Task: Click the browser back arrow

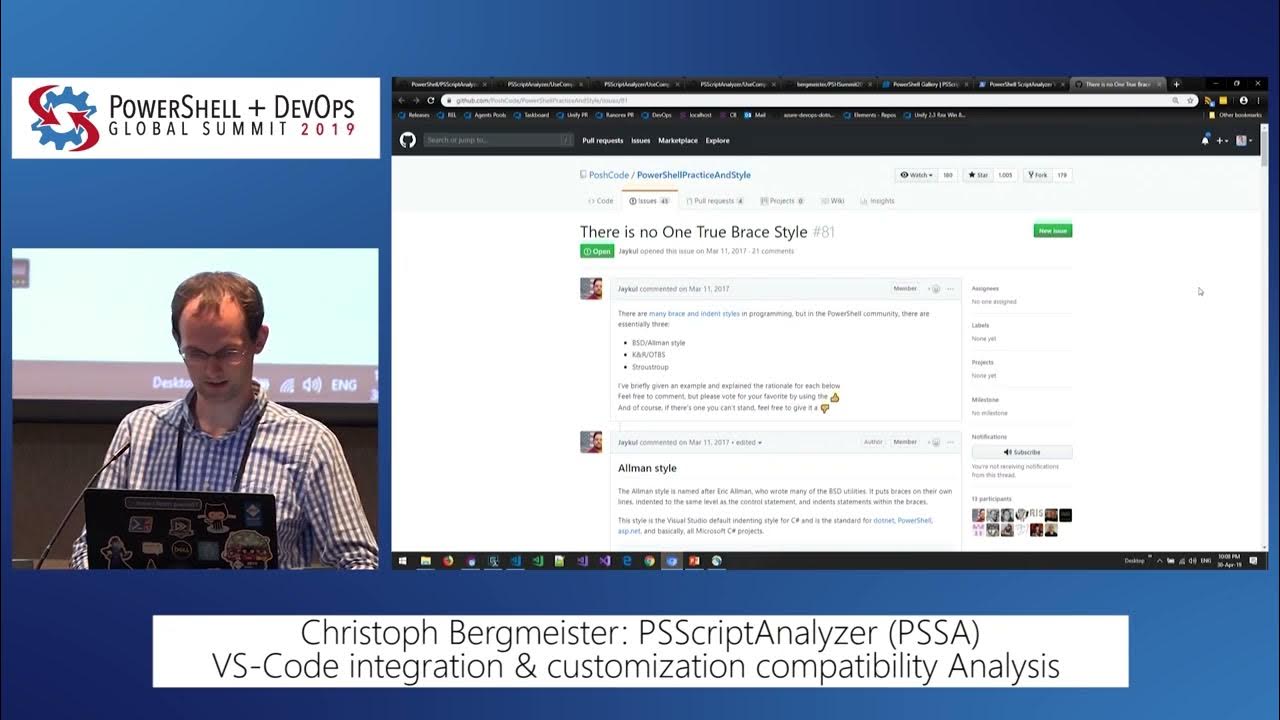Action: [x=403, y=100]
